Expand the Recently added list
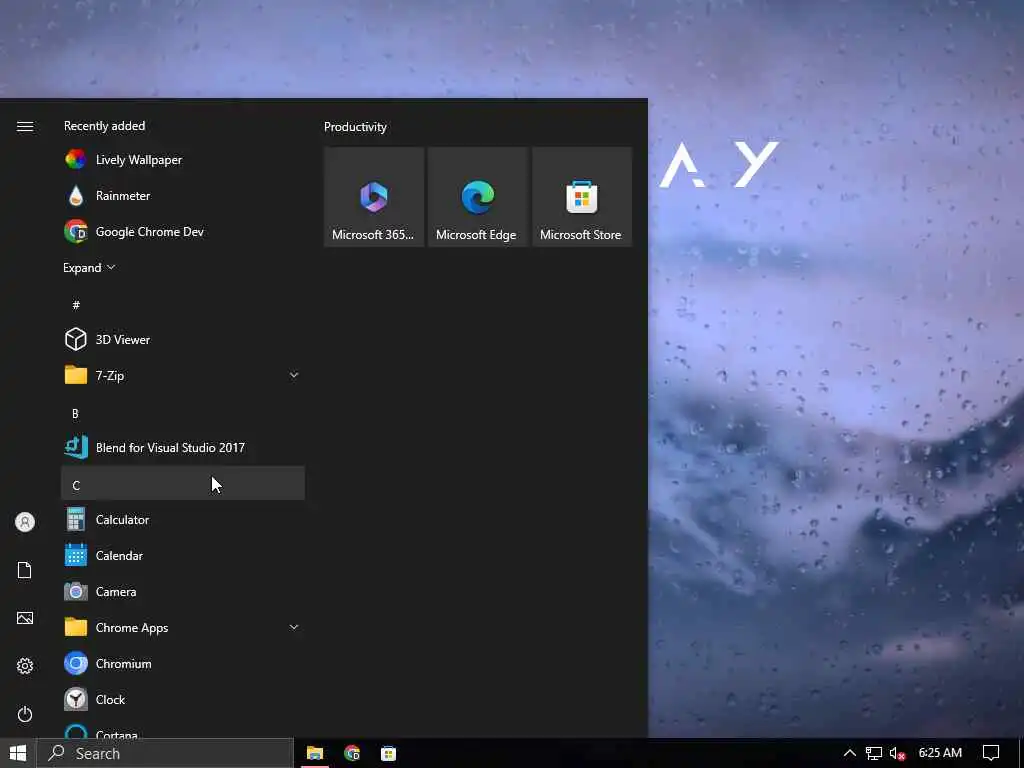Image resolution: width=1024 pixels, height=768 pixels. coord(89,268)
